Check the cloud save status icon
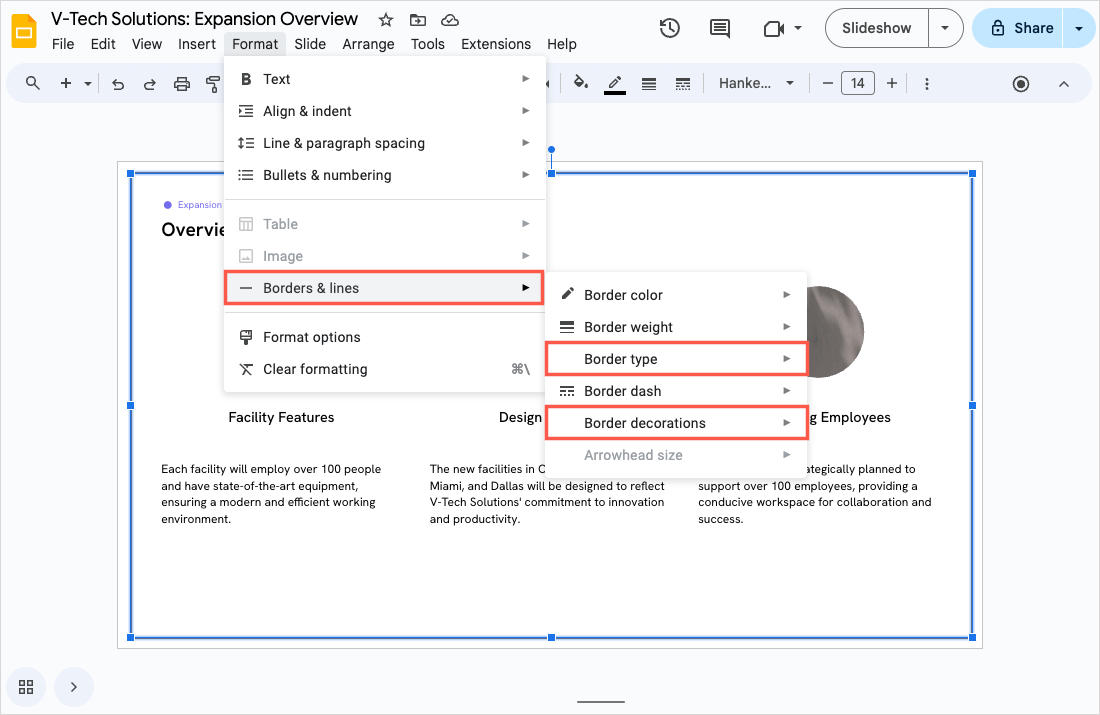 coord(450,20)
